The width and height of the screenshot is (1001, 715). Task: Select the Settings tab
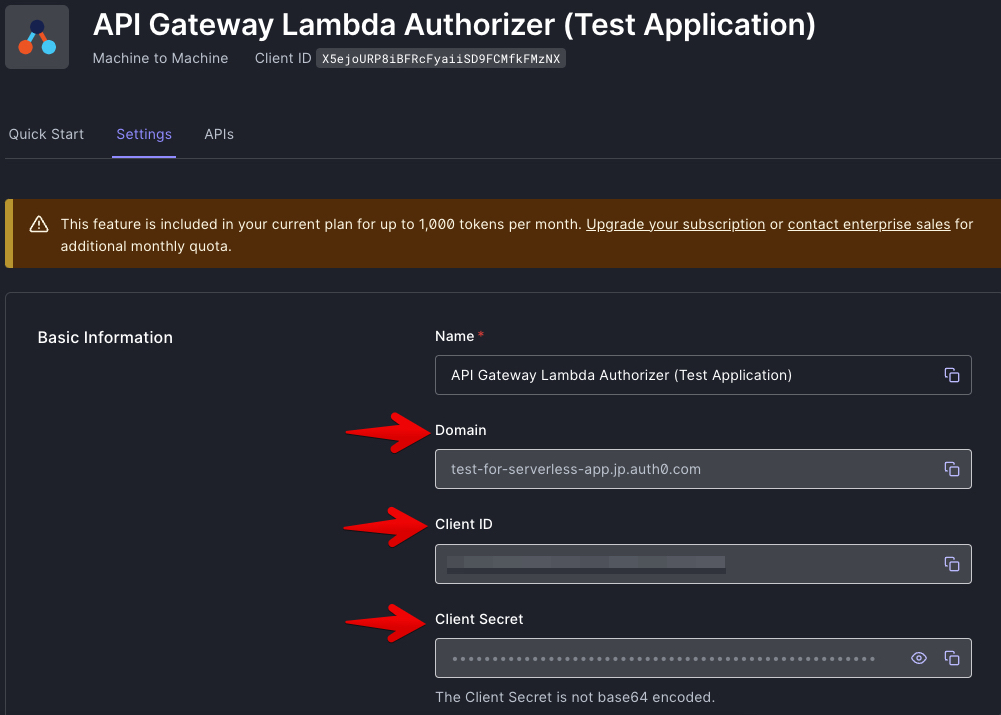[143, 133]
